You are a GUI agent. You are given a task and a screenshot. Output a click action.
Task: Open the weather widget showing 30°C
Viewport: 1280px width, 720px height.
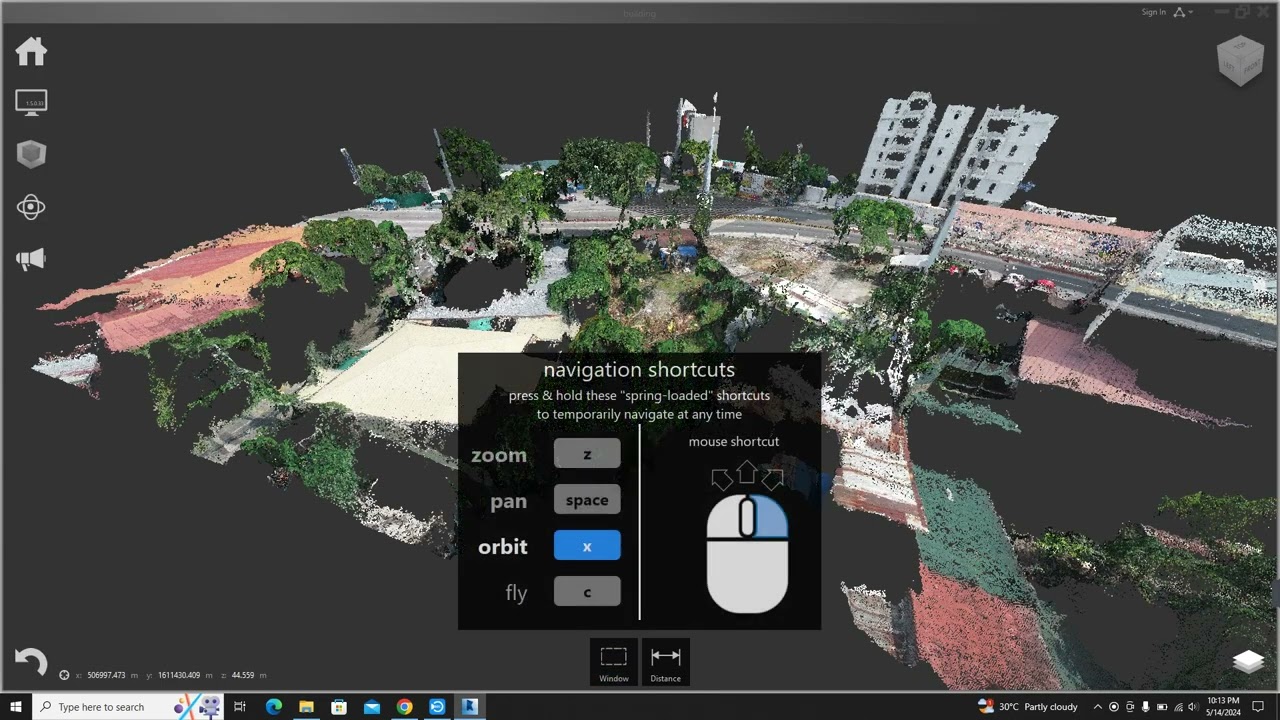click(1028, 707)
